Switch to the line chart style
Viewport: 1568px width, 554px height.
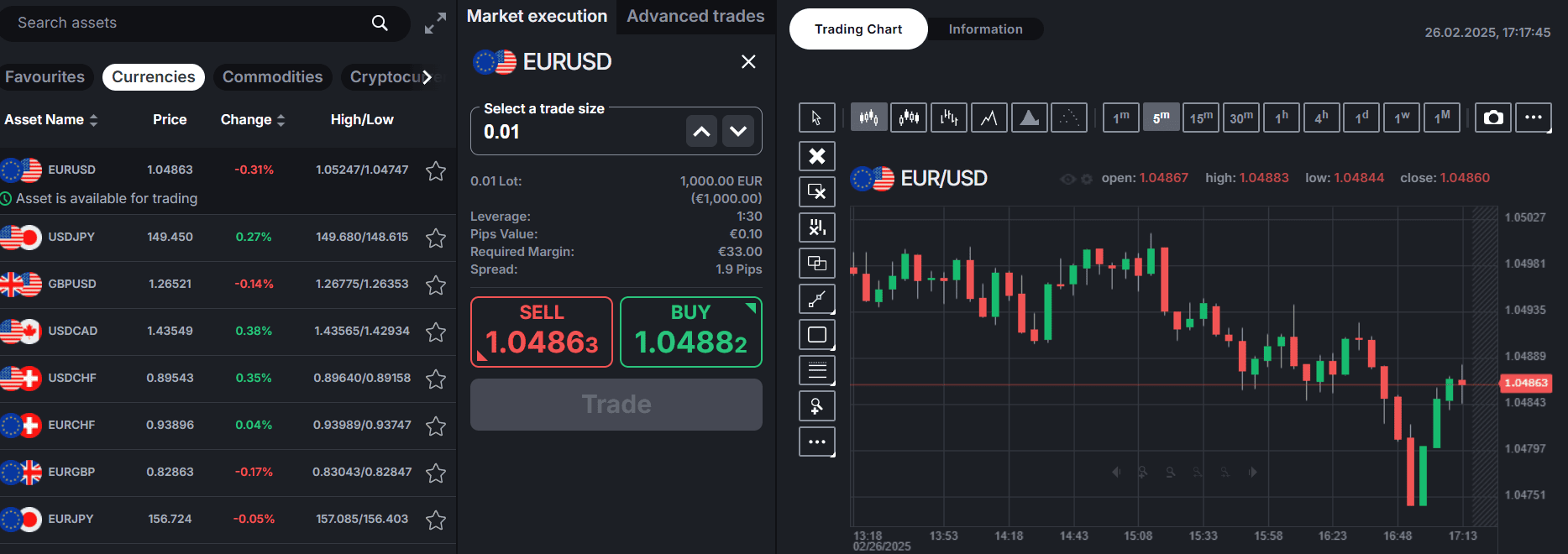pyautogui.click(x=989, y=118)
